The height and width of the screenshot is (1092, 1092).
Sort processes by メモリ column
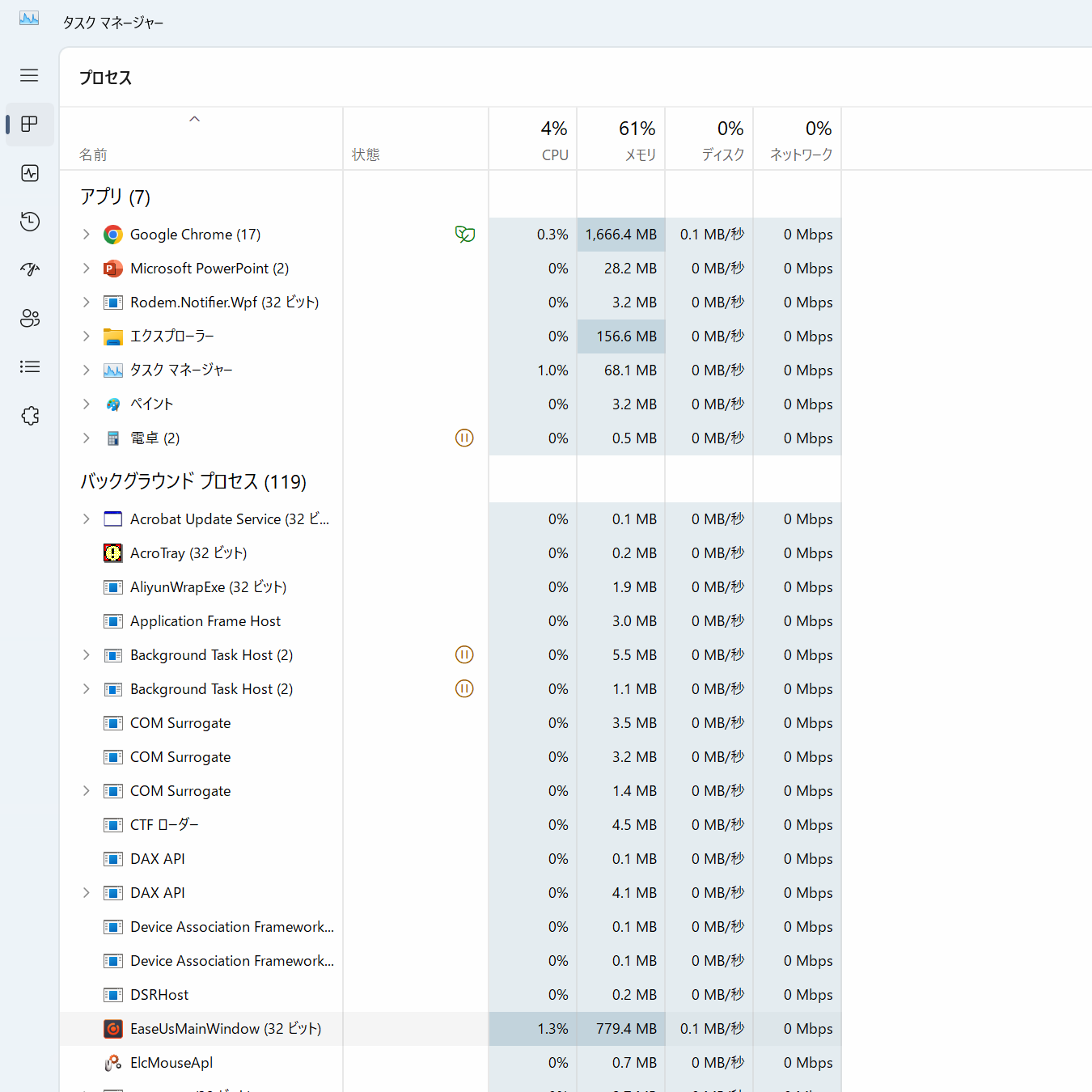coord(621,139)
